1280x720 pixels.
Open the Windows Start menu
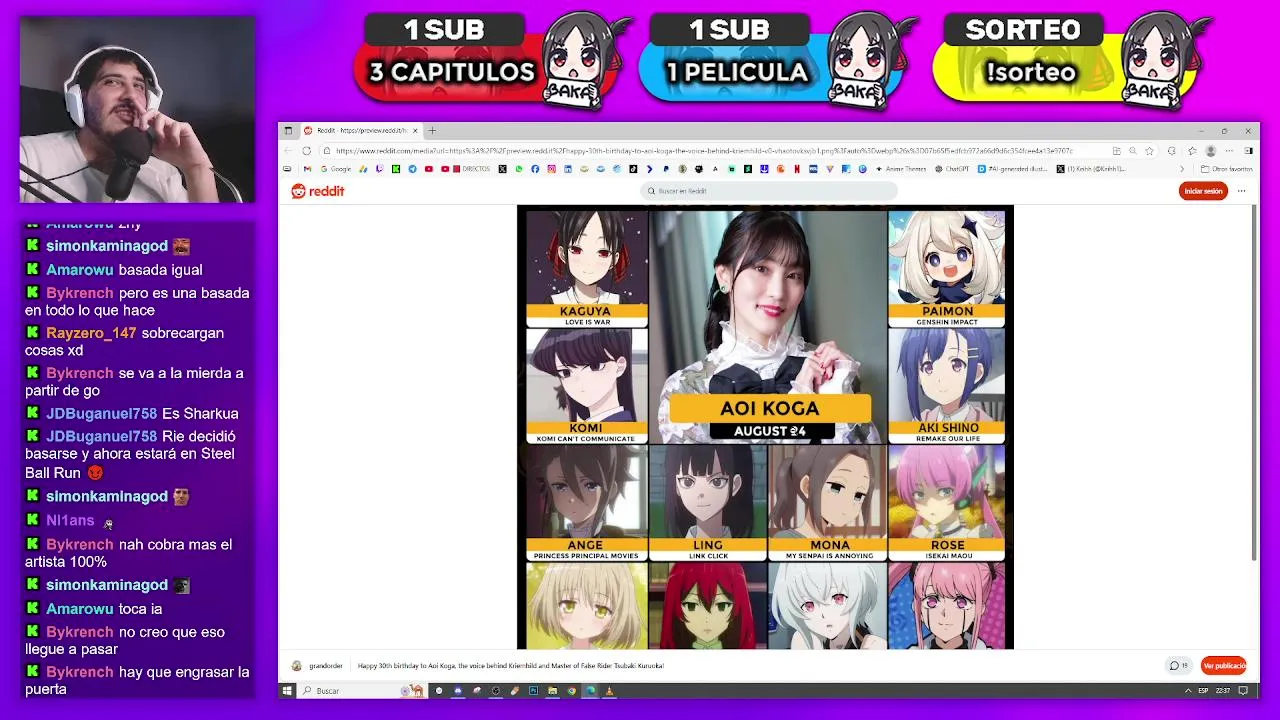tap(287, 690)
